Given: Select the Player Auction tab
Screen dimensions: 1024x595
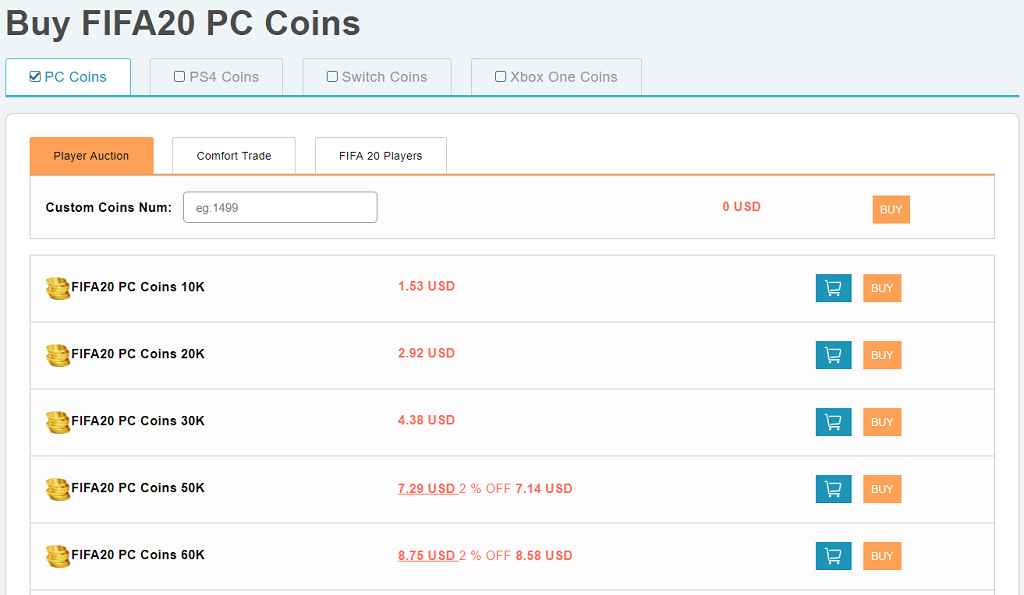Looking at the screenshot, I should [x=91, y=155].
